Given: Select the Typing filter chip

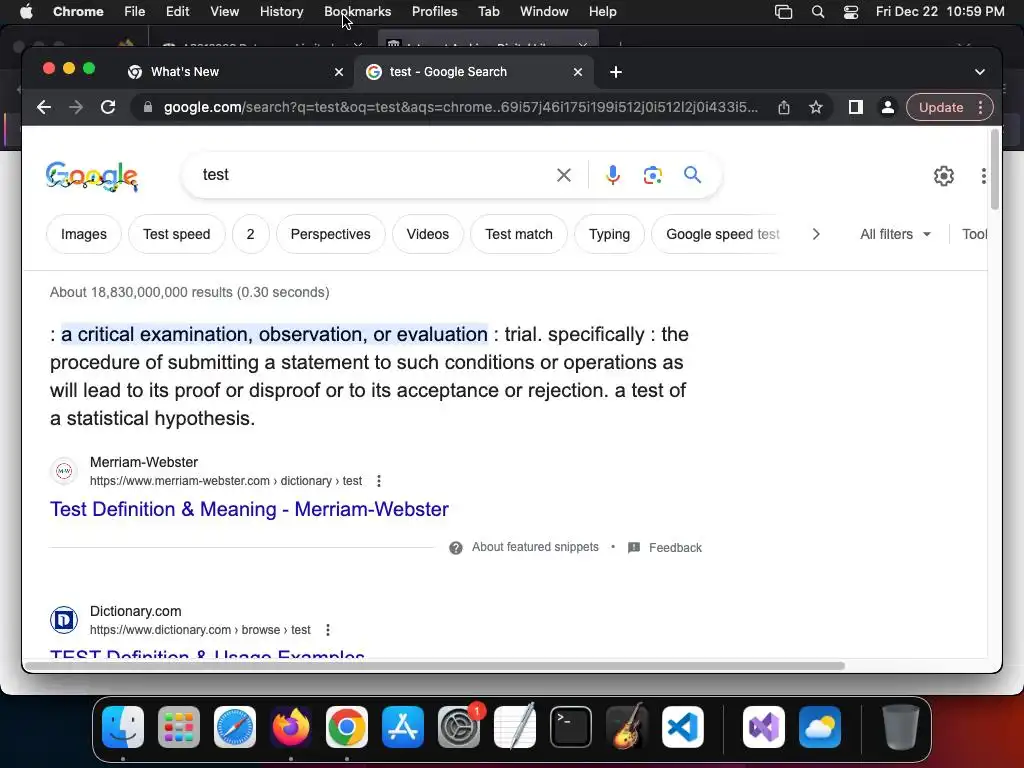Looking at the screenshot, I should 609,234.
